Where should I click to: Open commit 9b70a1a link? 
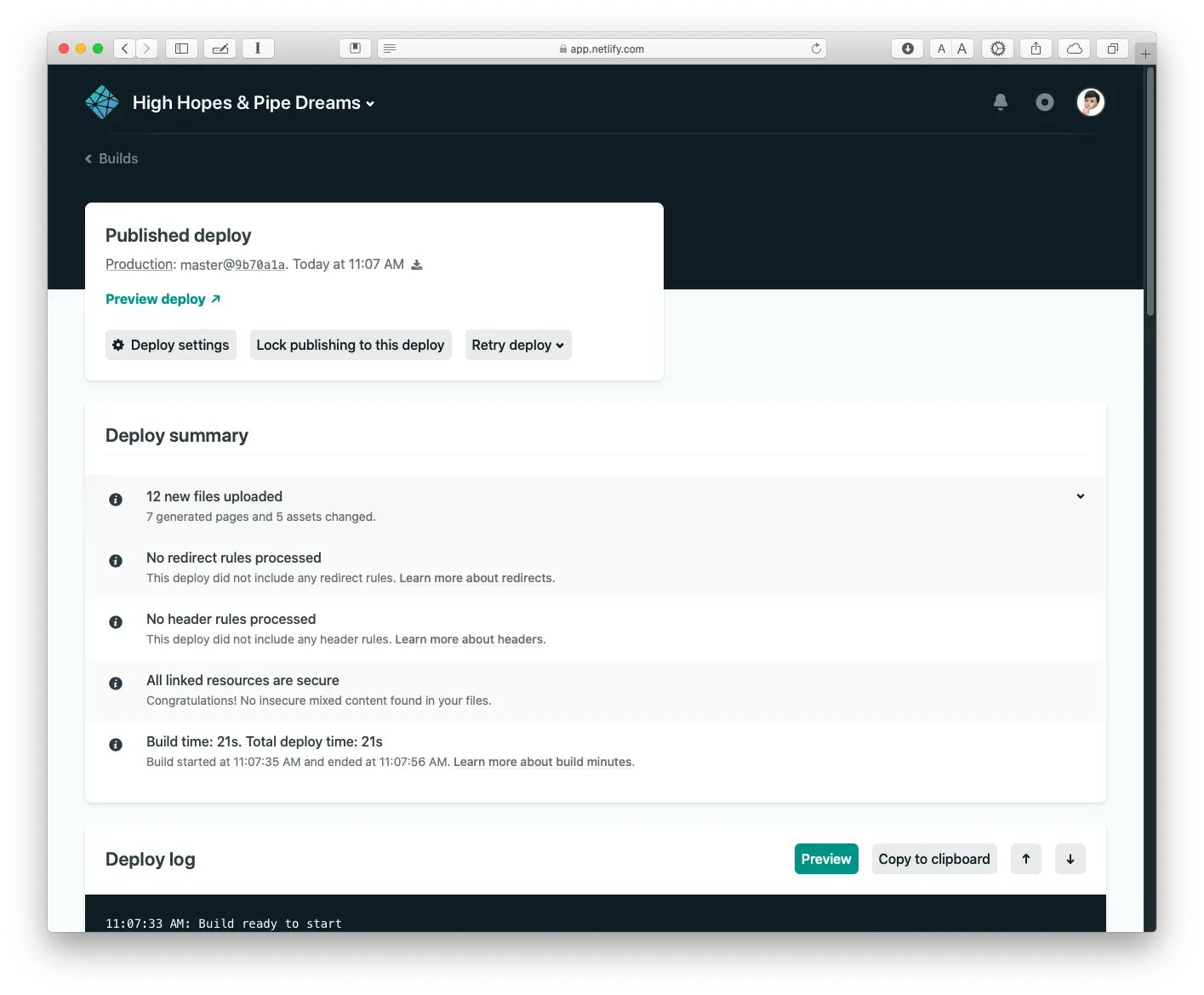coord(260,265)
